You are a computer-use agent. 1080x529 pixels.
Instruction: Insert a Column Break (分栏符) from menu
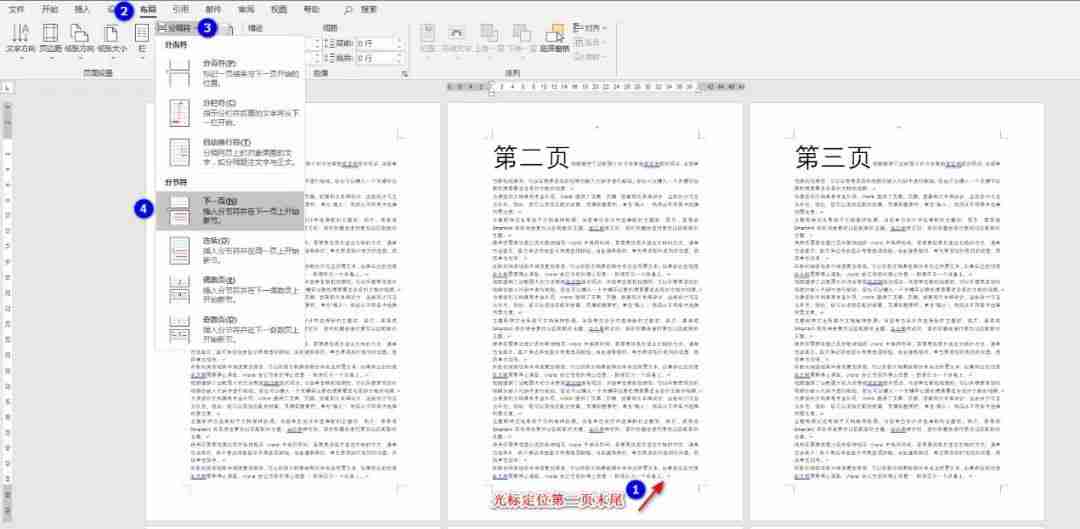click(230, 112)
